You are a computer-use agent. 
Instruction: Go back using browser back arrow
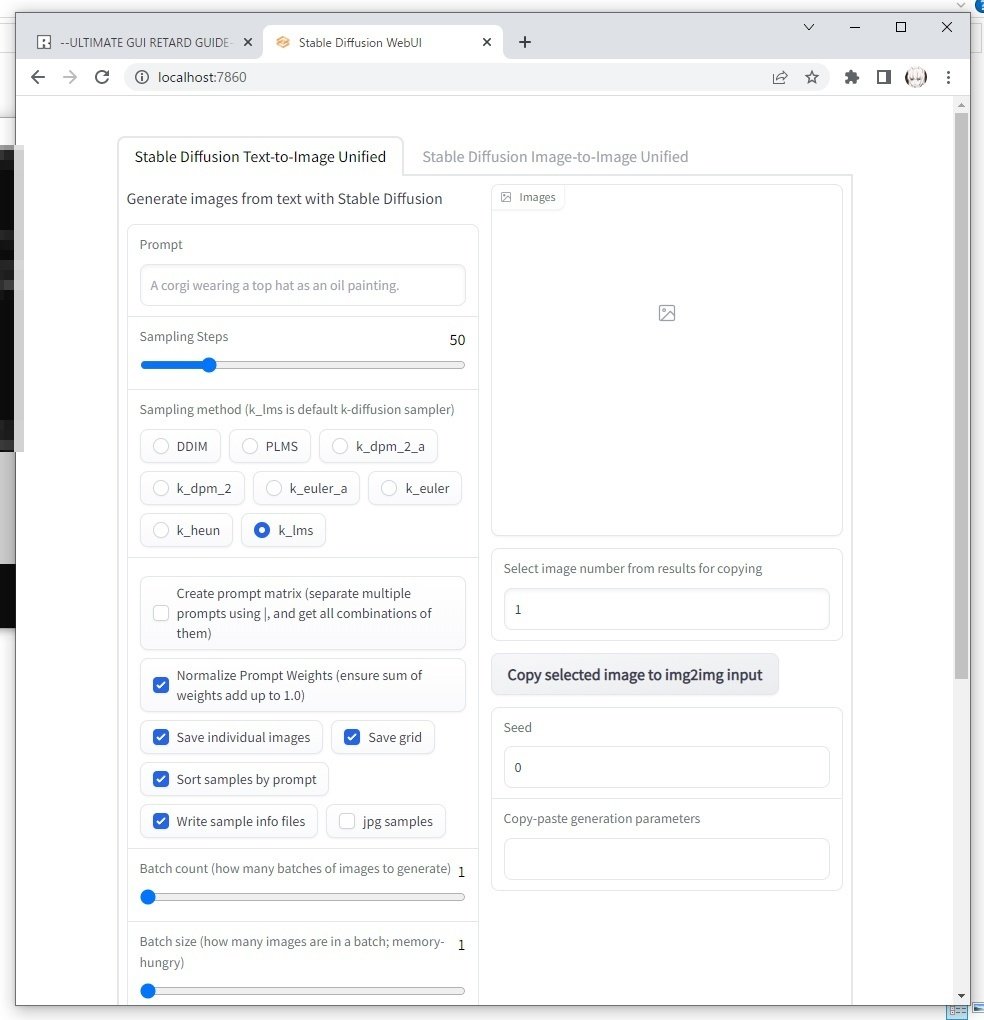point(38,77)
